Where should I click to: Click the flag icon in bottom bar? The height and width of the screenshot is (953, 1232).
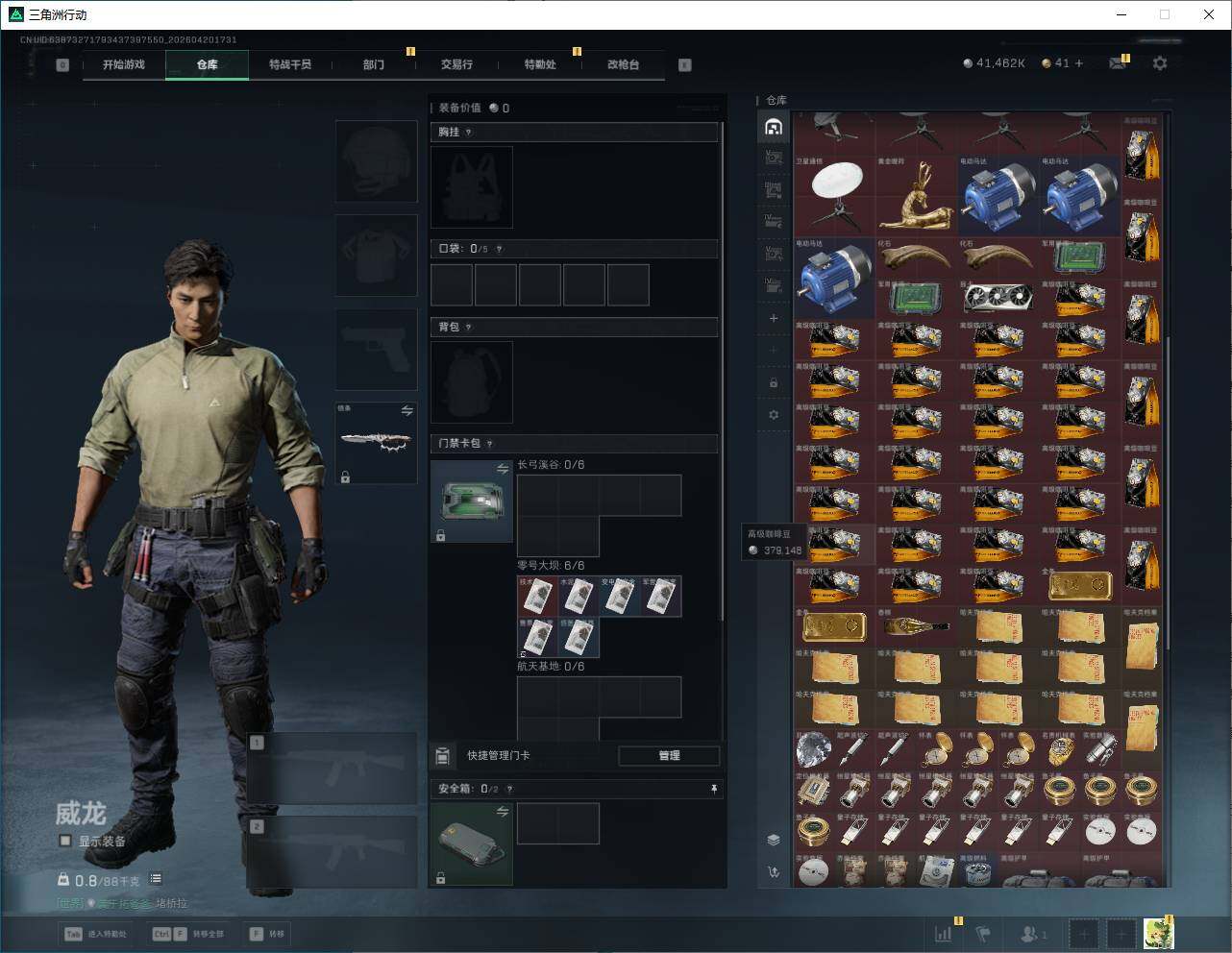(x=983, y=933)
